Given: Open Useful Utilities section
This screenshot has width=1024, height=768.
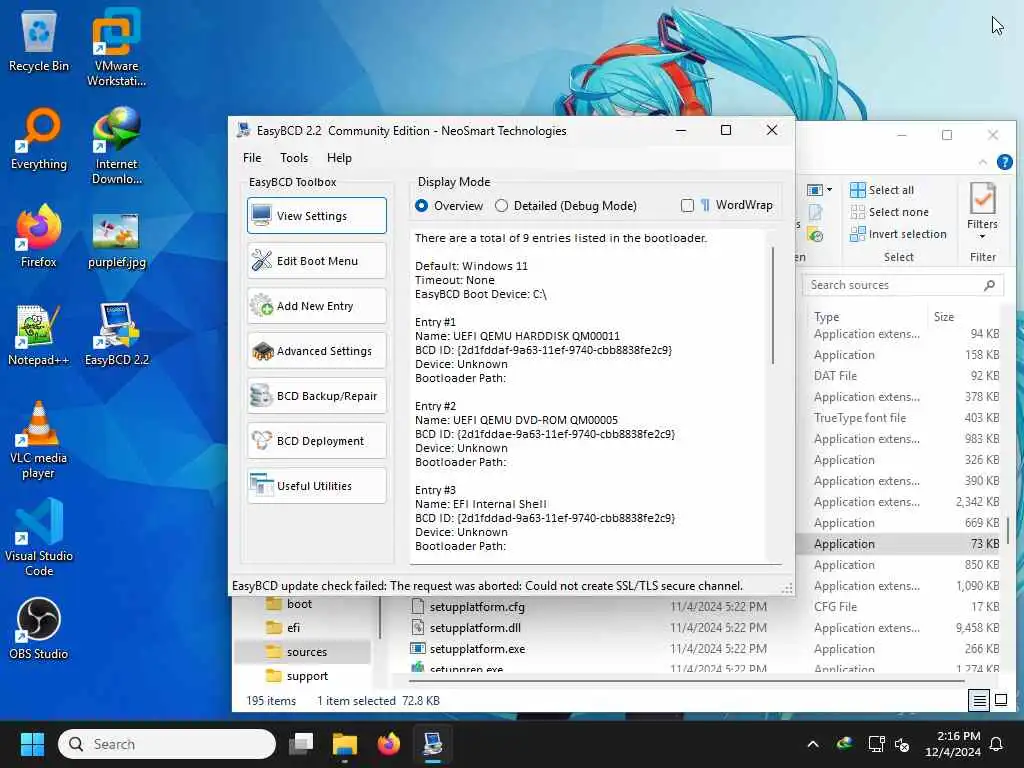Looking at the screenshot, I should click(x=317, y=486).
